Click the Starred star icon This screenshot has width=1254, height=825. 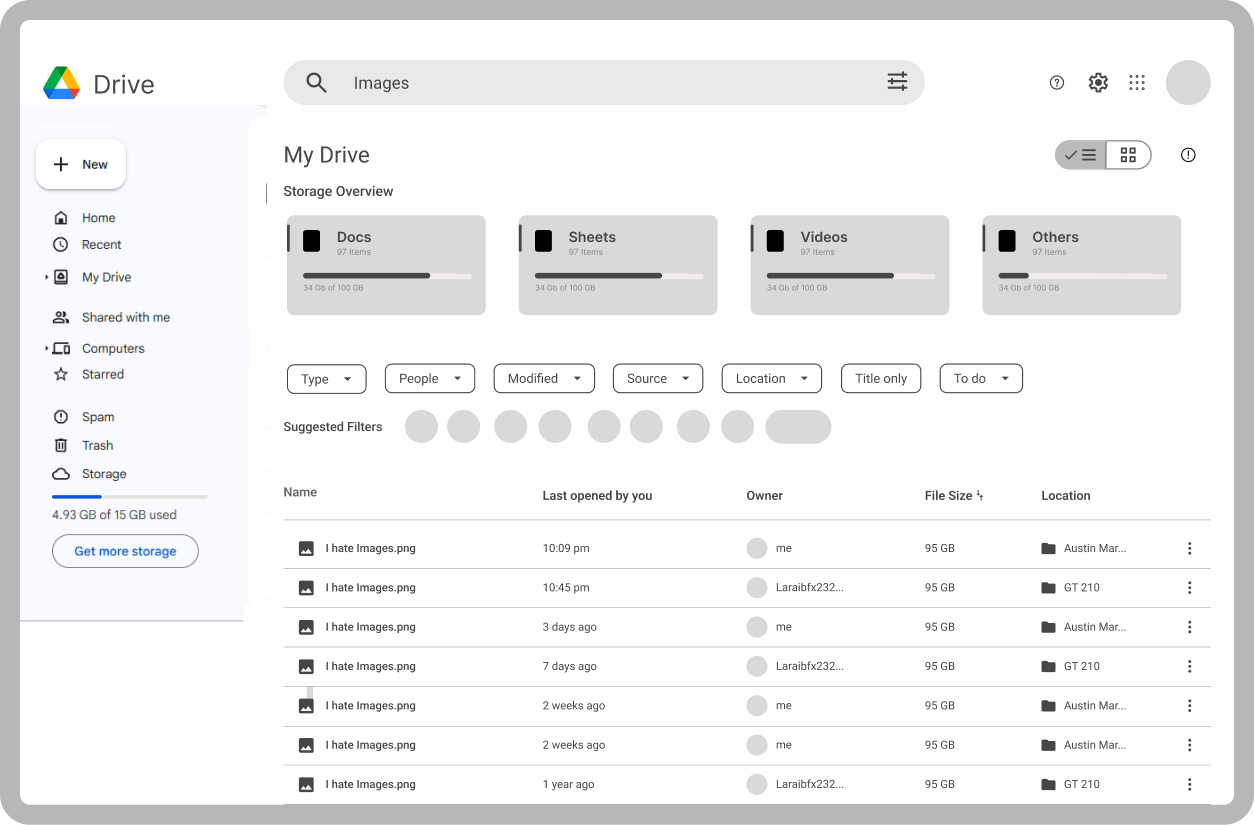pyautogui.click(x=61, y=374)
